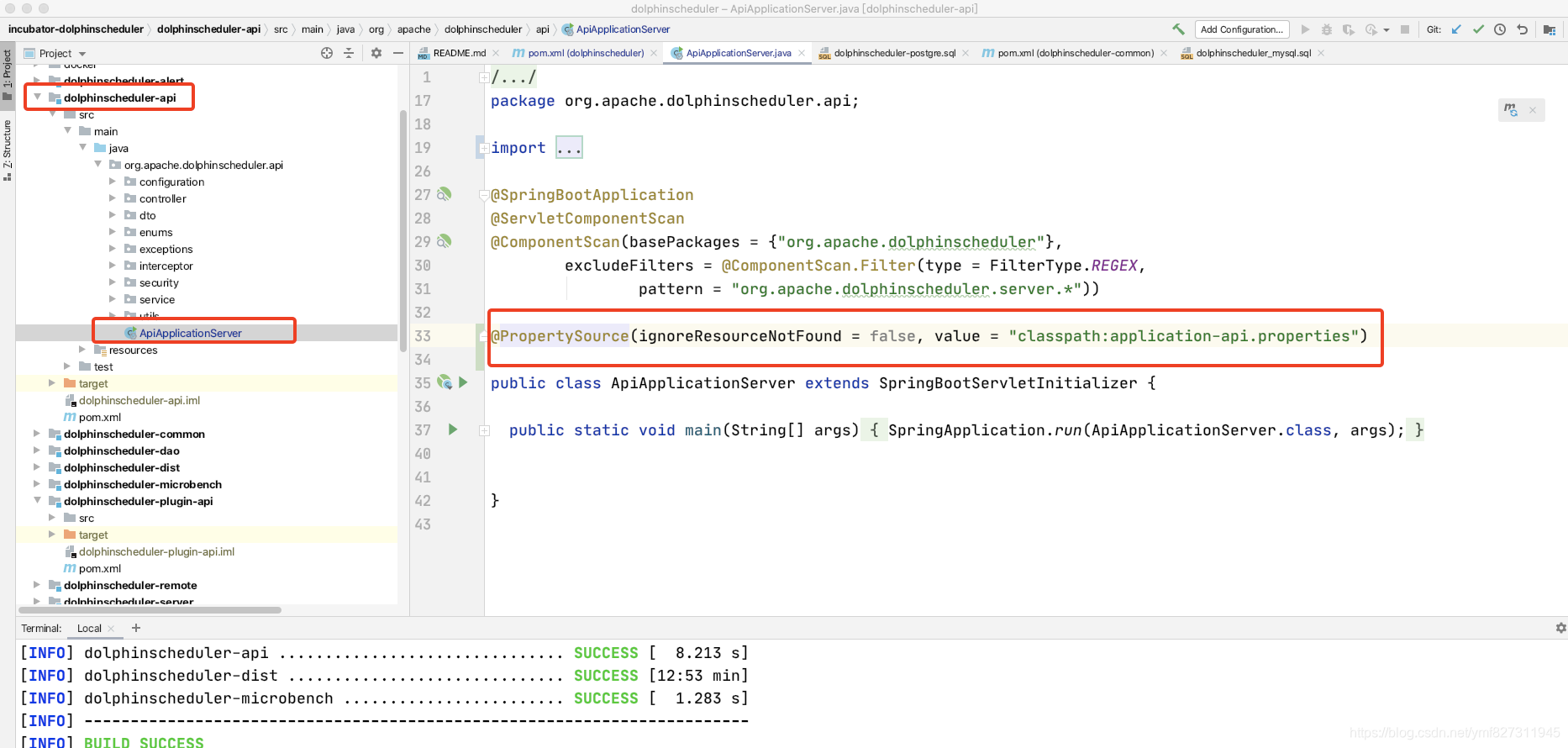The width and height of the screenshot is (1568, 748).
Task: Click Collapse All icon in Project panel
Action: click(349, 53)
